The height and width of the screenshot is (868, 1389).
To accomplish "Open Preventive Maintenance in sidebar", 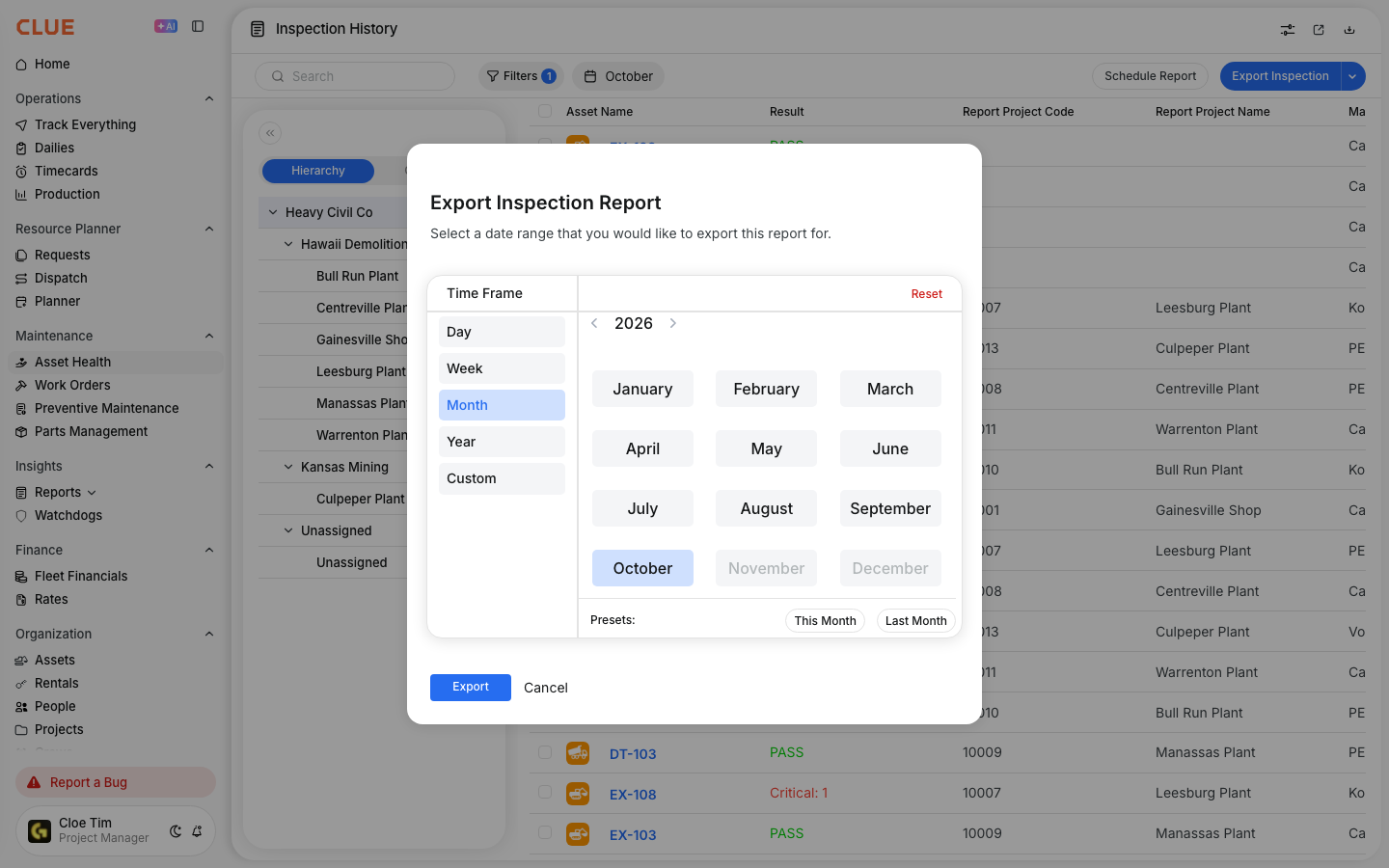I will (106, 408).
